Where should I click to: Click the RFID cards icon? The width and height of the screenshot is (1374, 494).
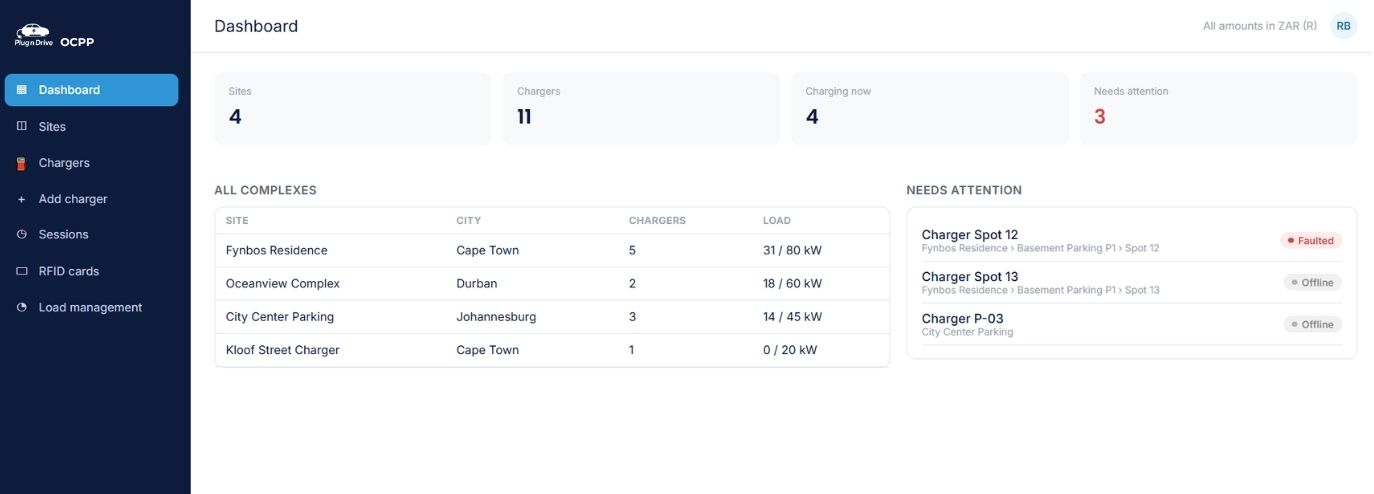(22, 271)
